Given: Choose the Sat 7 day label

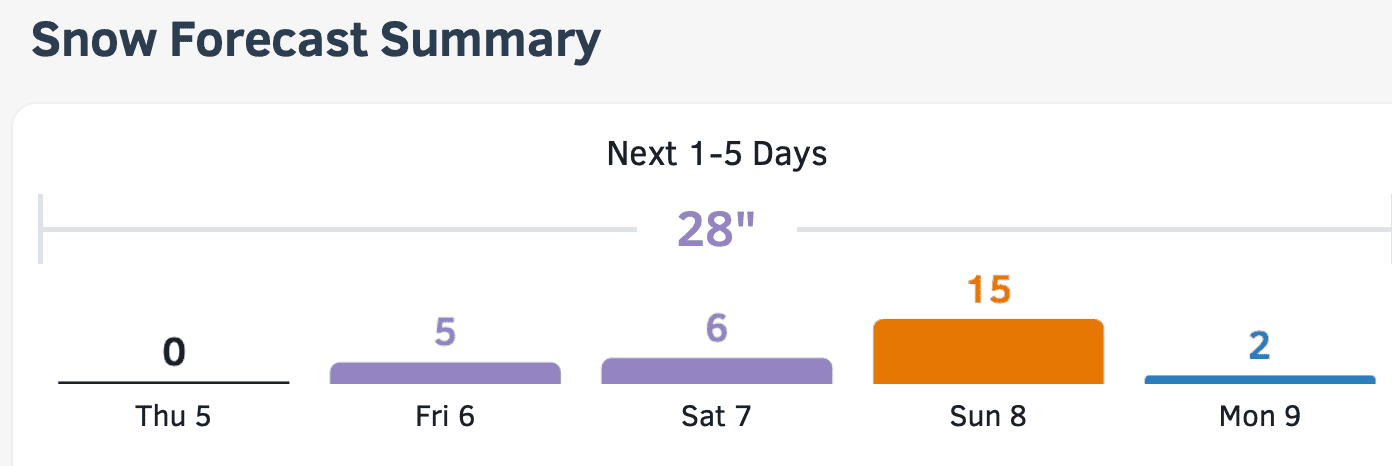Looking at the screenshot, I should coord(716,416).
